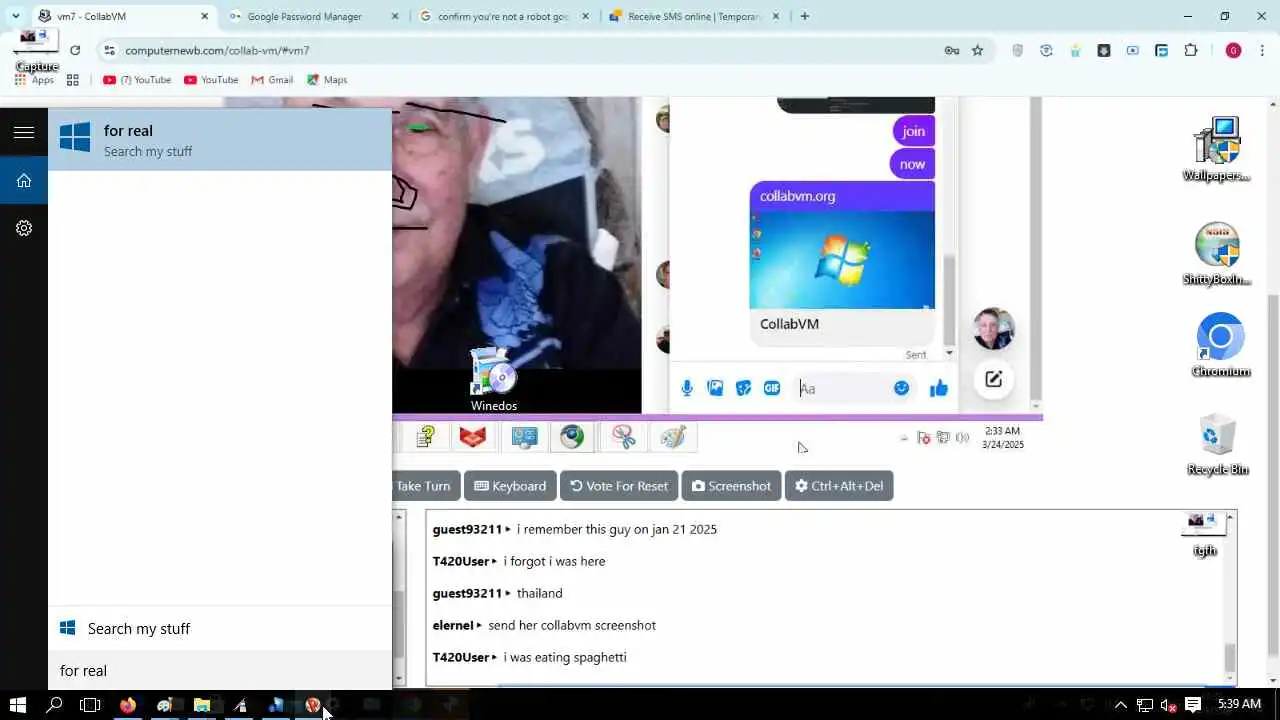
Task: Click the taskbar search magnifier
Action: (x=55, y=705)
